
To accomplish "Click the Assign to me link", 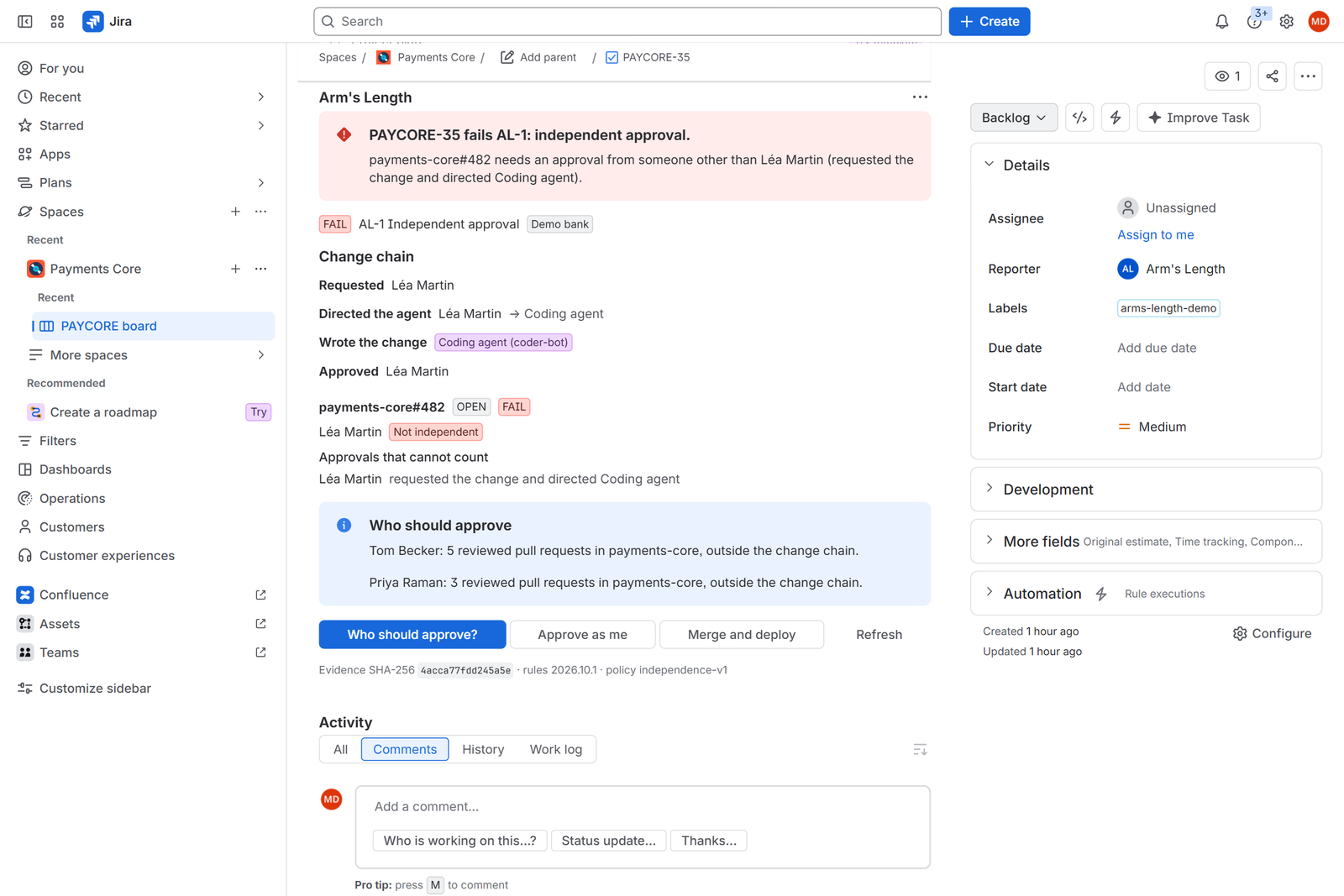I will pyautogui.click(x=1155, y=235).
